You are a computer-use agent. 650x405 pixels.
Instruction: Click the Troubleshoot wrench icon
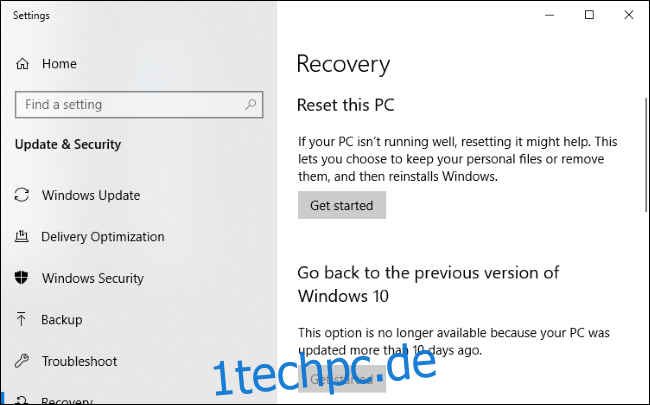(x=22, y=361)
